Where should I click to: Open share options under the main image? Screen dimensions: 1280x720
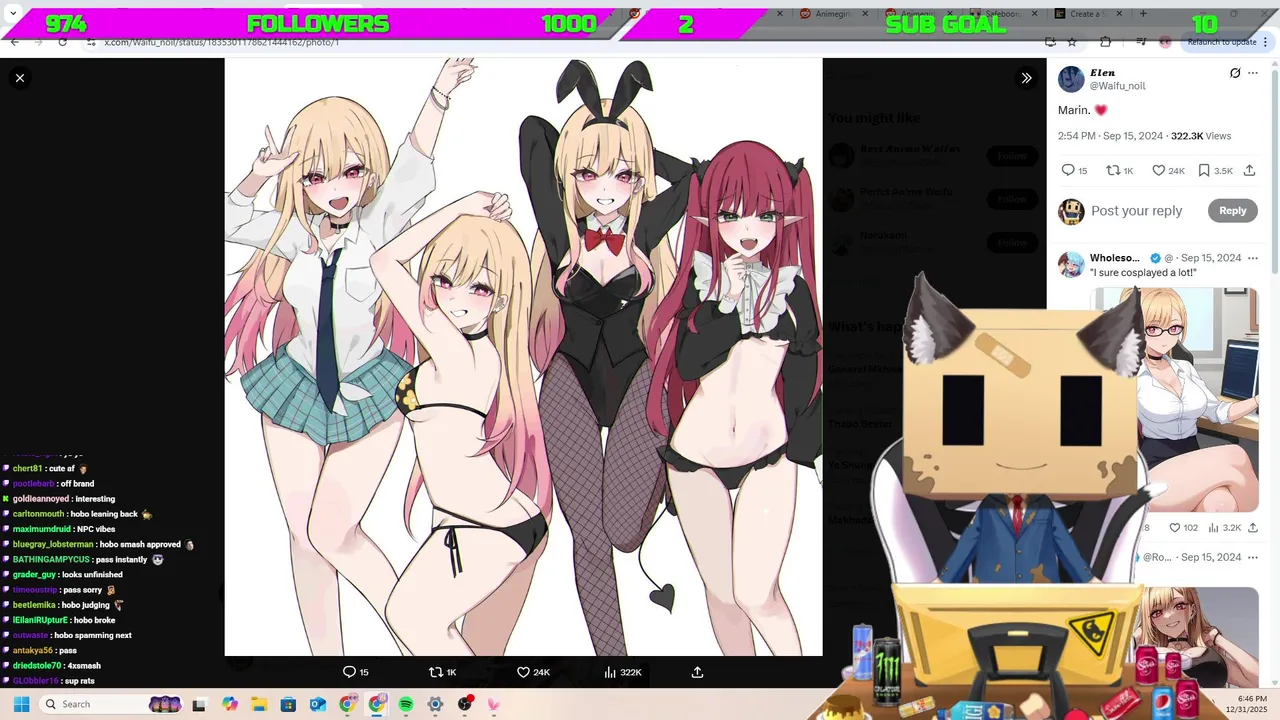click(x=698, y=672)
